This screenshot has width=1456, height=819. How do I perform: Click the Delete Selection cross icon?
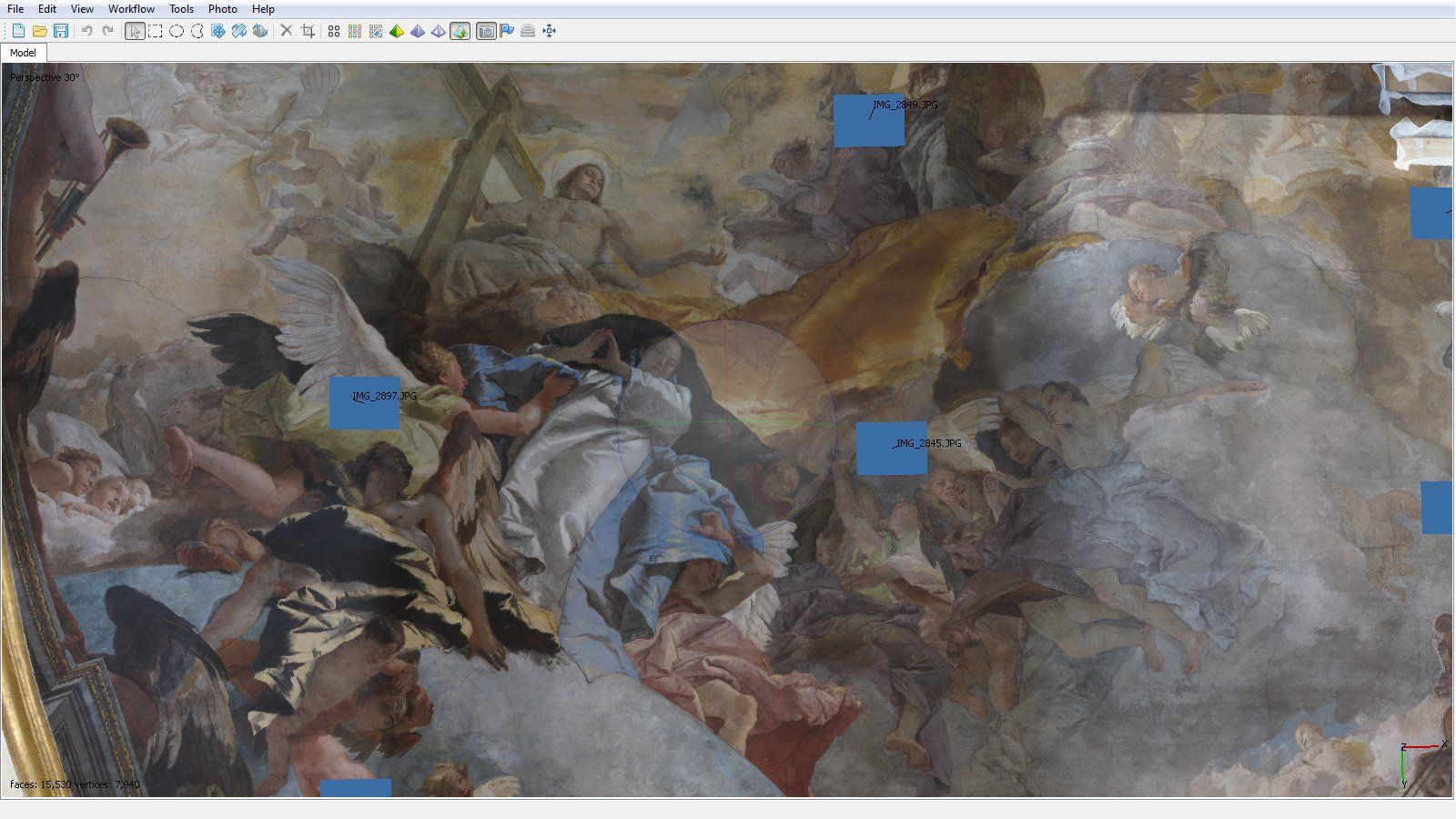tap(285, 31)
